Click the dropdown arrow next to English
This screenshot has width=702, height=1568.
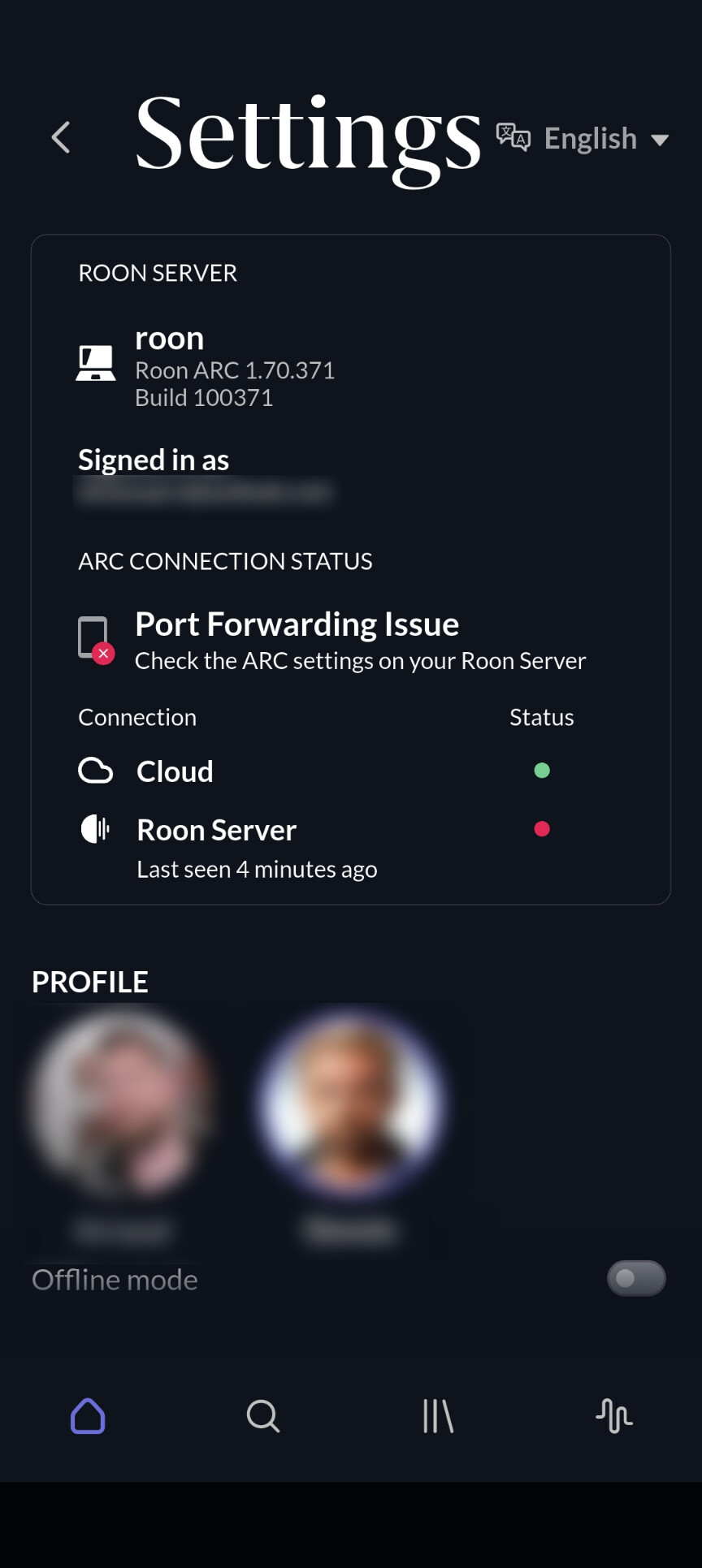click(x=661, y=140)
